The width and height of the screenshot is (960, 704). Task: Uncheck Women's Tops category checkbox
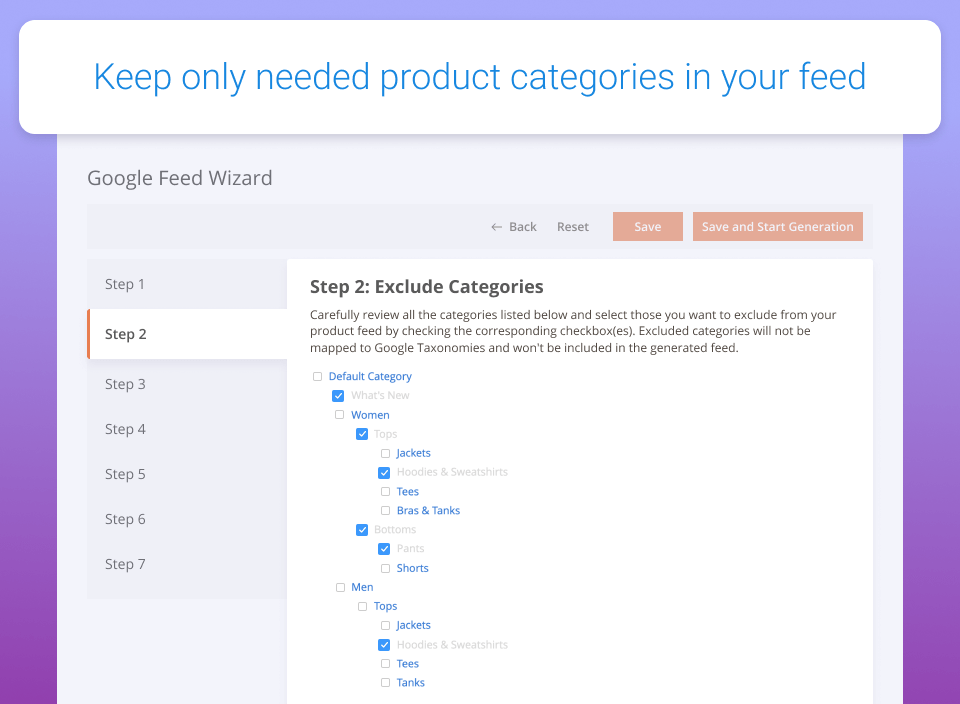pyautogui.click(x=362, y=434)
